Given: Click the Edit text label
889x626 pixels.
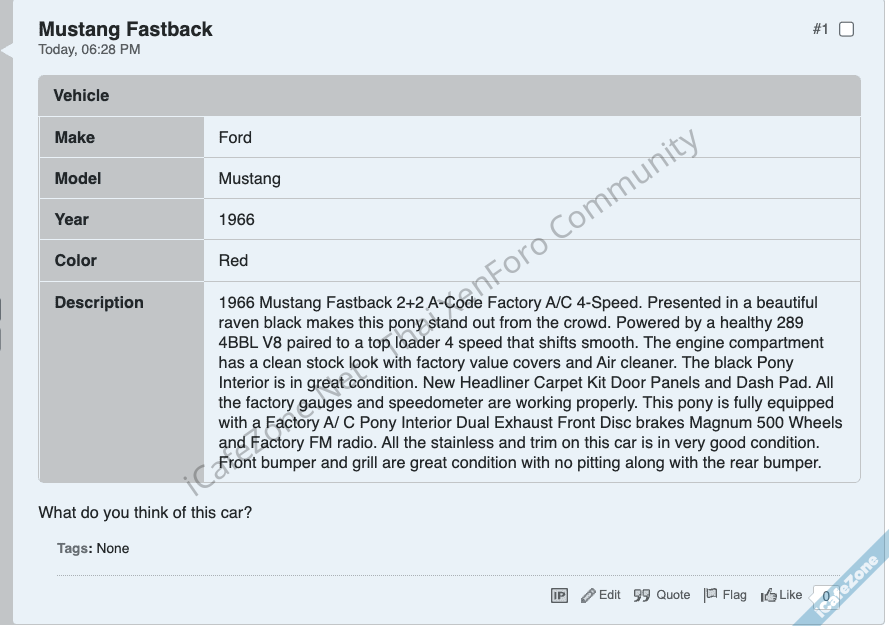Looking at the screenshot, I should [x=610, y=595].
